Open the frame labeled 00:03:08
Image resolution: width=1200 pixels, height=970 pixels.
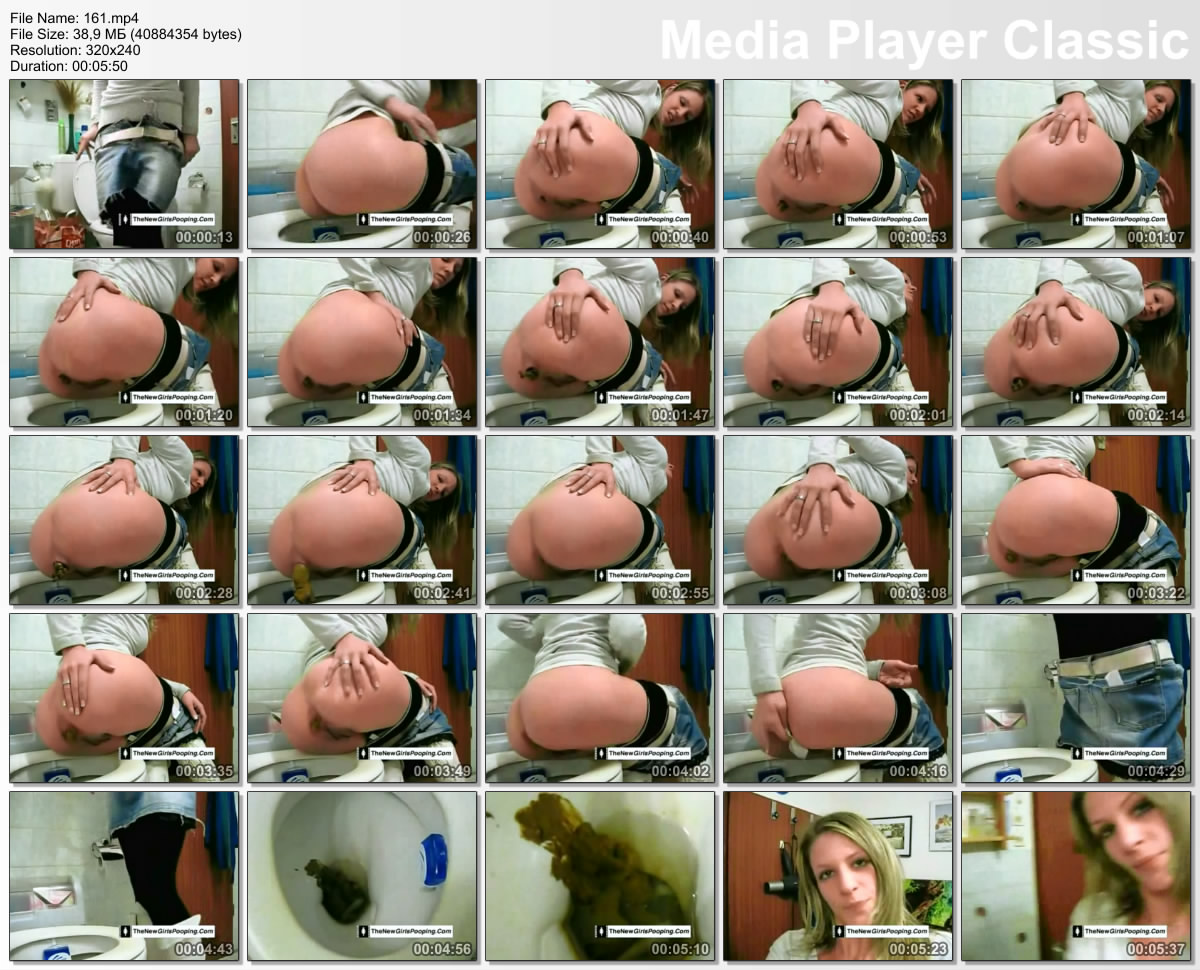[838, 520]
